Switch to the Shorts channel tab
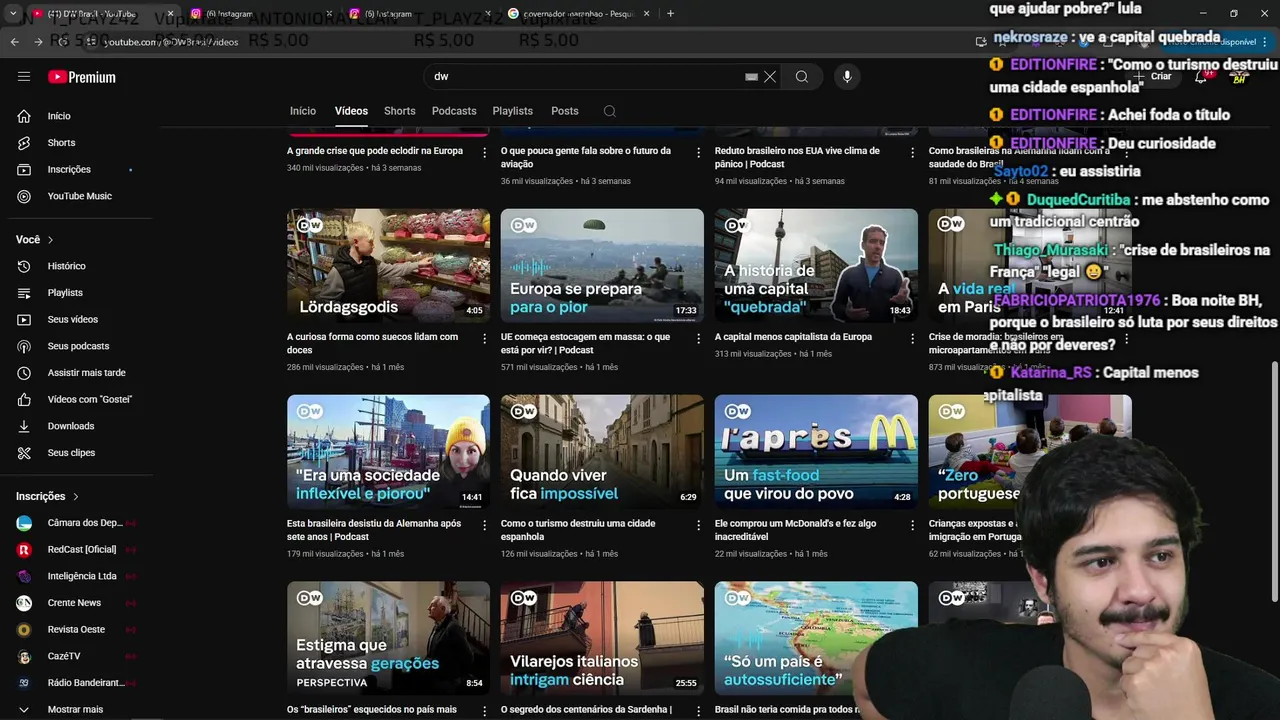This screenshot has height=720, width=1280. pyautogui.click(x=399, y=111)
